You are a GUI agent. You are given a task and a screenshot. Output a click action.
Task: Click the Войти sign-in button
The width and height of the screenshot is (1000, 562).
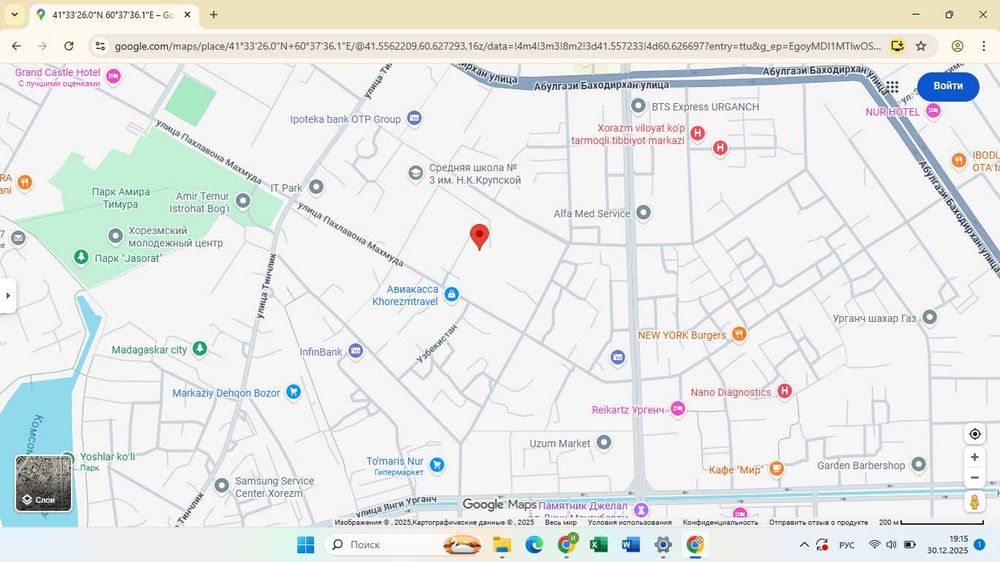948,85
